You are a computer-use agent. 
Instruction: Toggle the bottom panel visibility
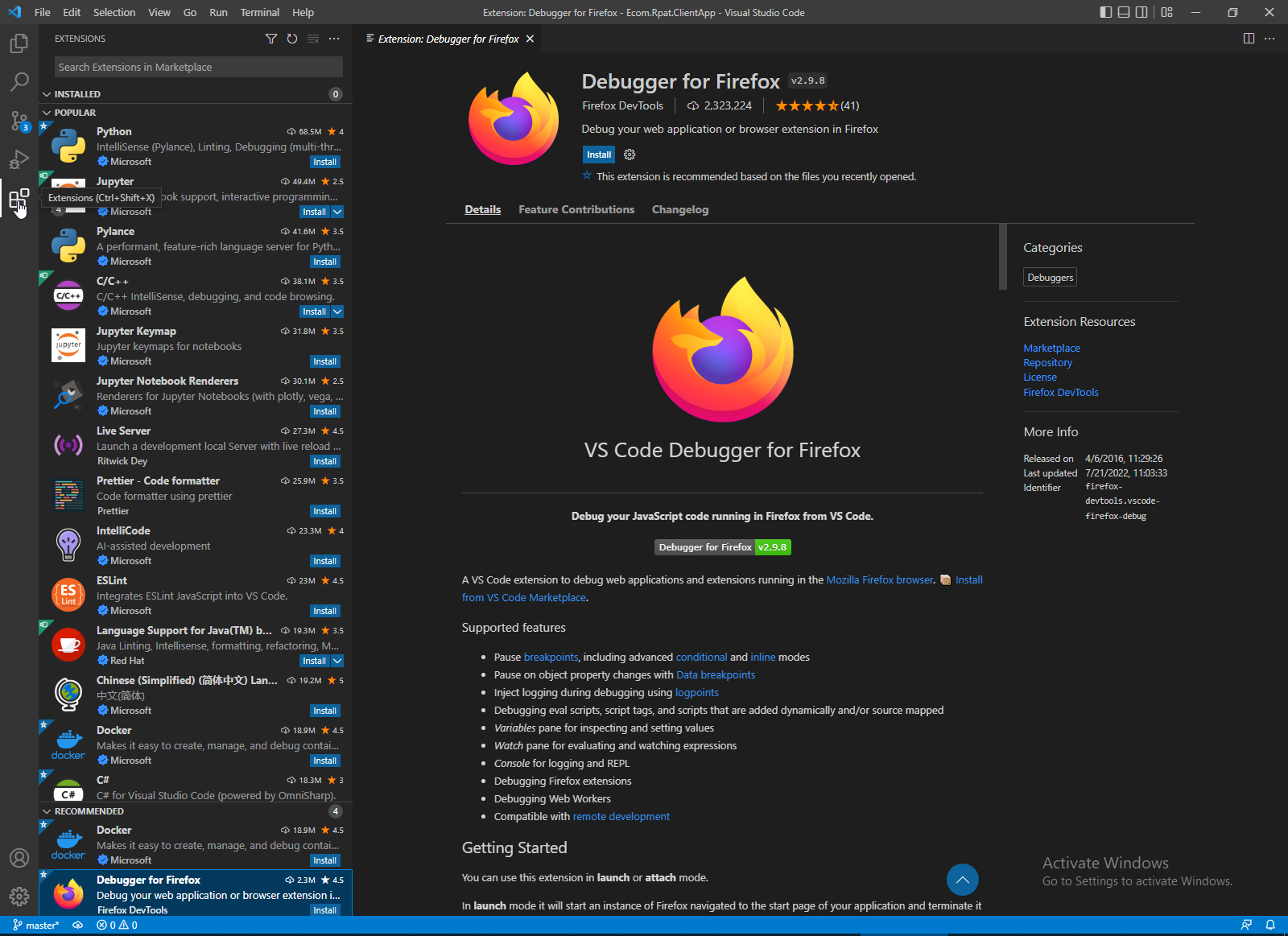point(1123,12)
